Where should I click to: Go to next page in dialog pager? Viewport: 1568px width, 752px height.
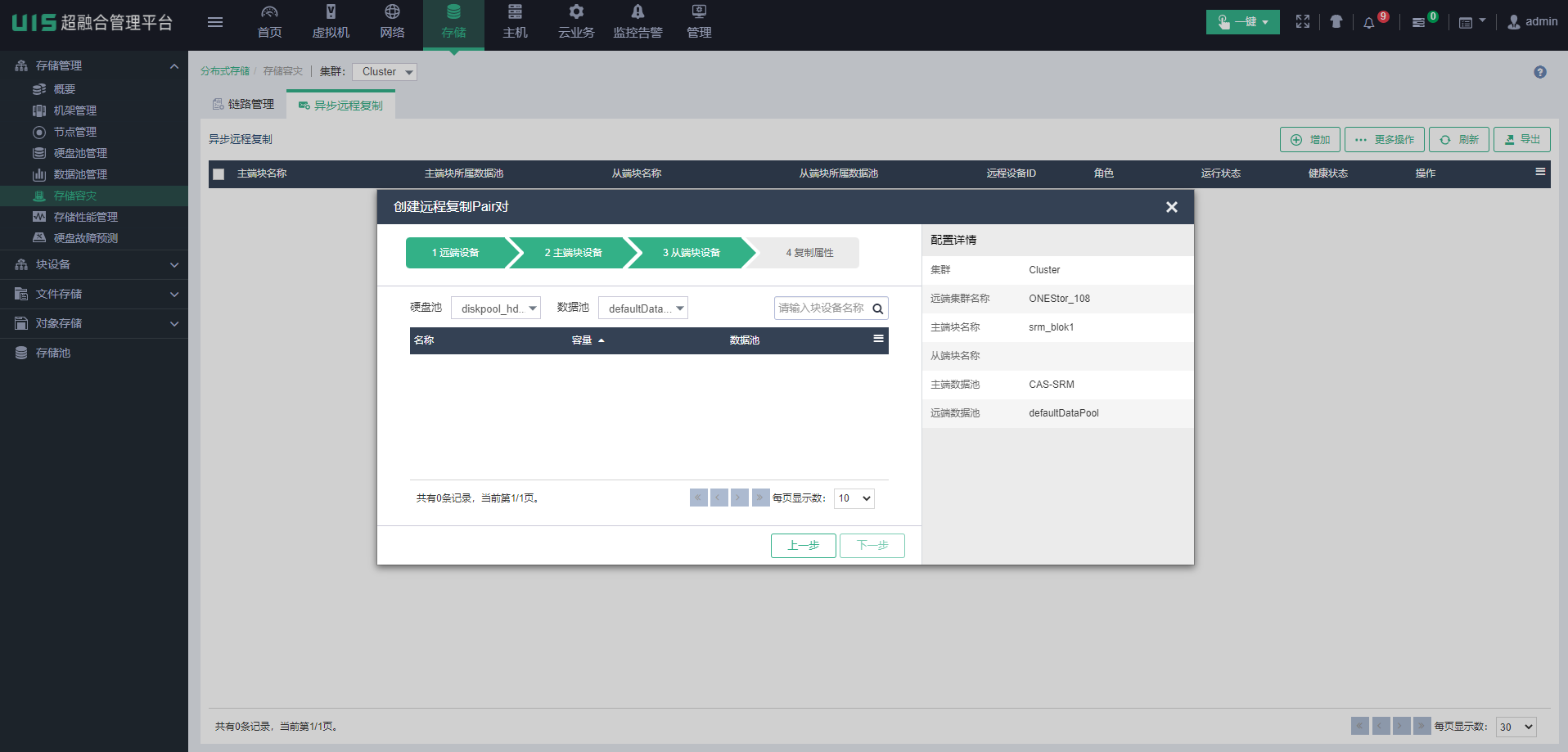click(x=740, y=498)
